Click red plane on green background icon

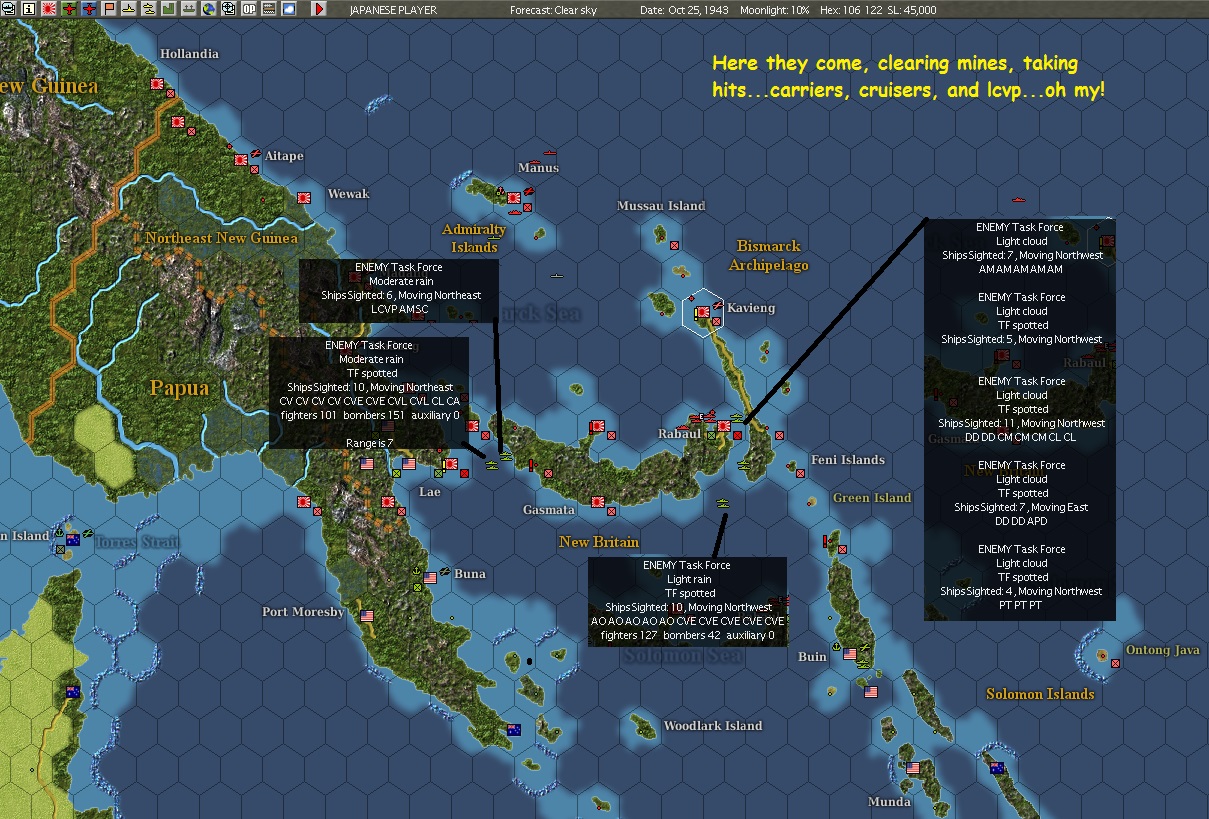(x=69, y=8)
